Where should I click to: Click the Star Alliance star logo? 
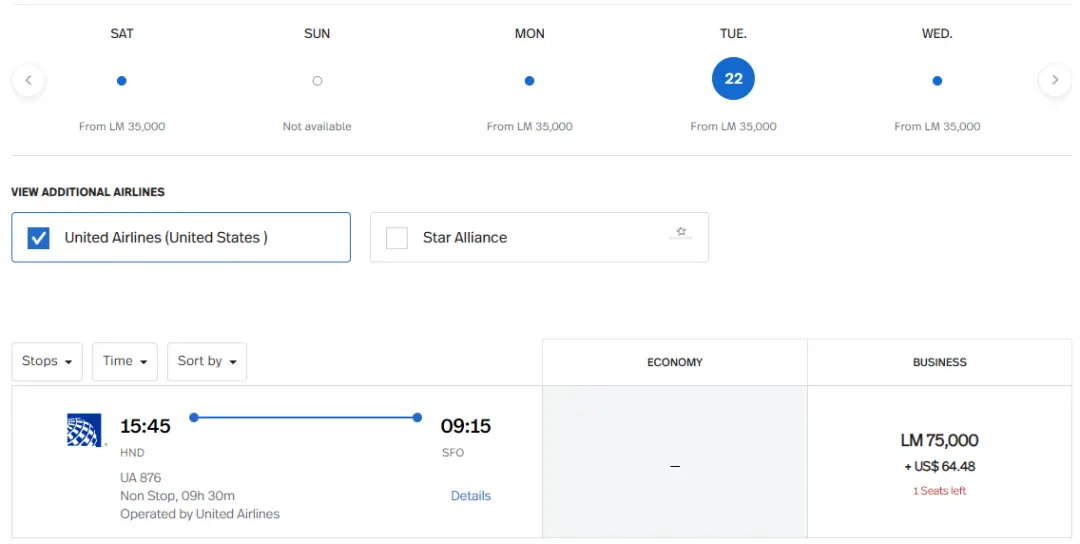pyautogui.click(x=681, y=233)
